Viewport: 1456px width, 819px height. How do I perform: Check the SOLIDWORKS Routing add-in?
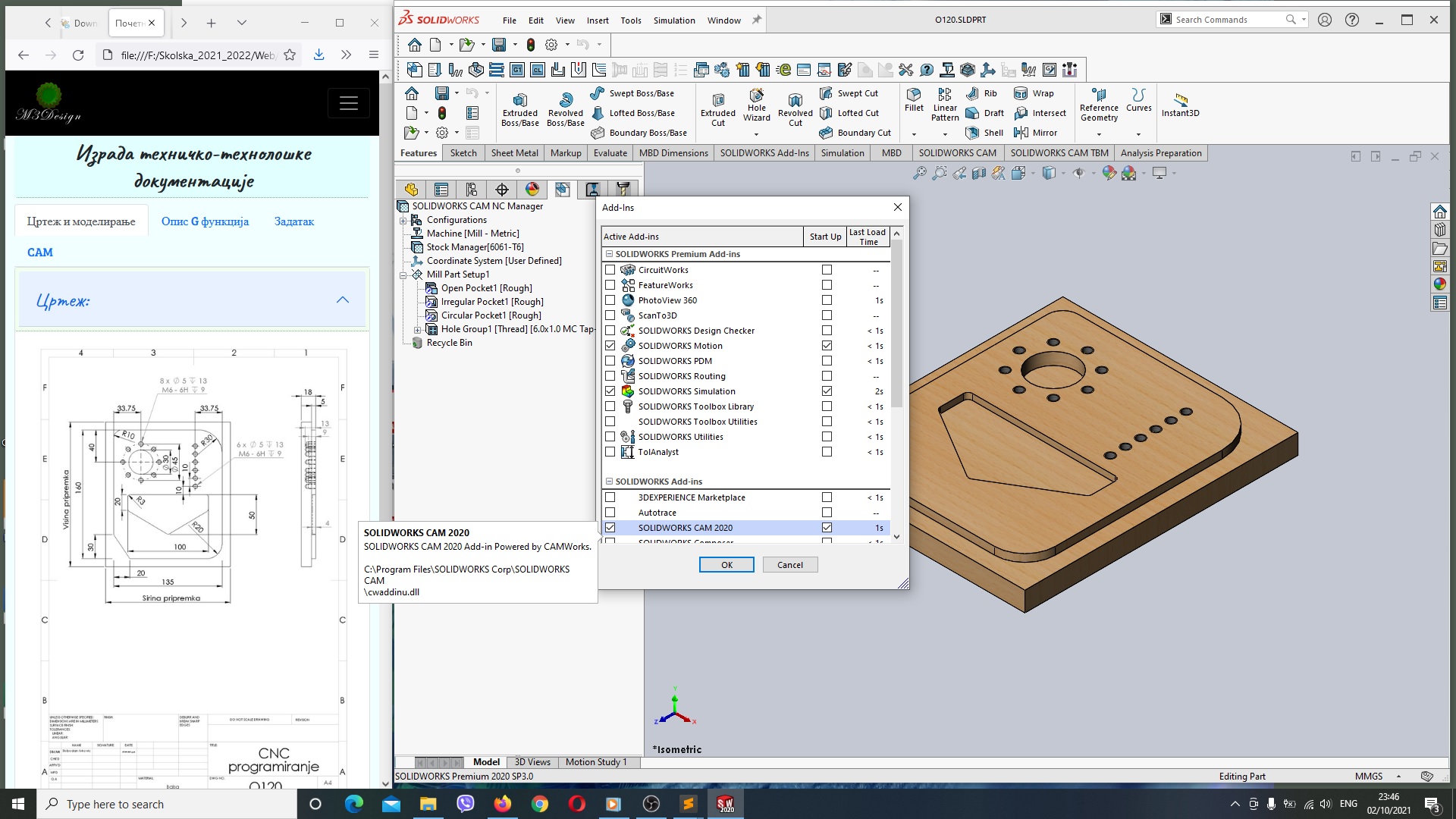tap(610, 376)
